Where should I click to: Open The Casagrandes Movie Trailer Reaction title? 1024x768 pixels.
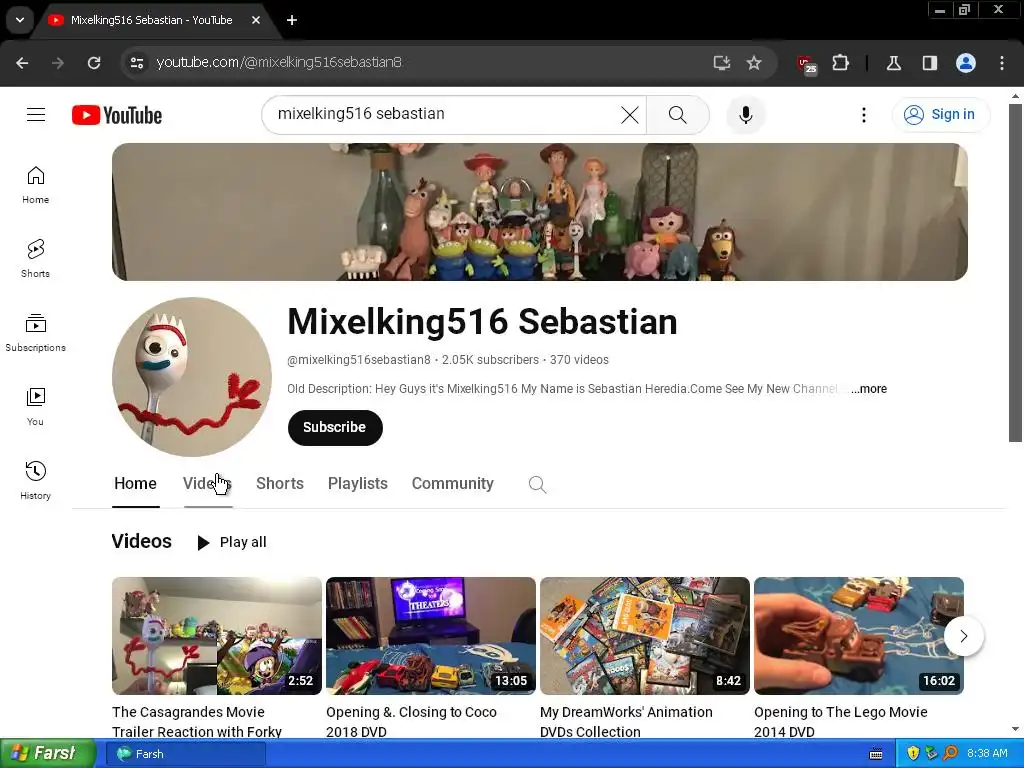[197, 722]
